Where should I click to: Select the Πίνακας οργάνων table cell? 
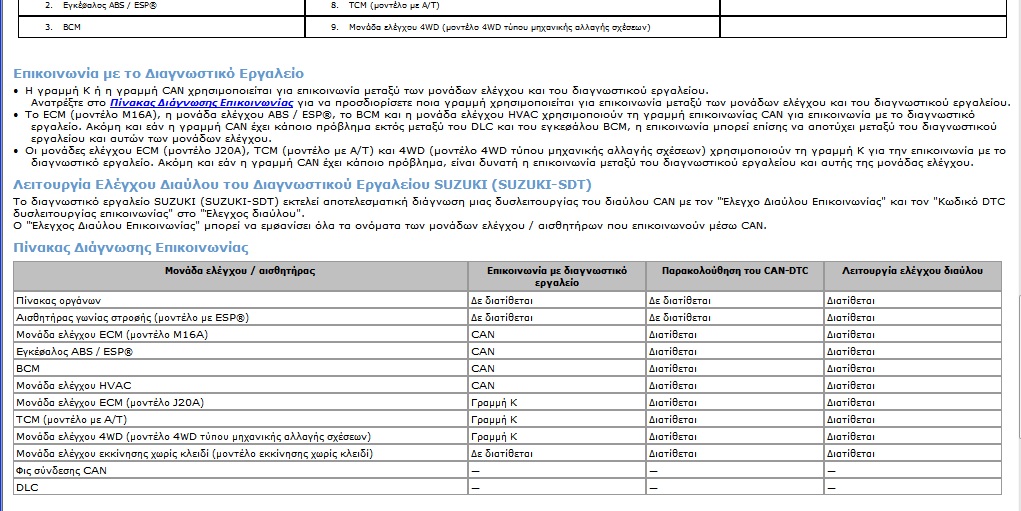[x=240, y=301]
